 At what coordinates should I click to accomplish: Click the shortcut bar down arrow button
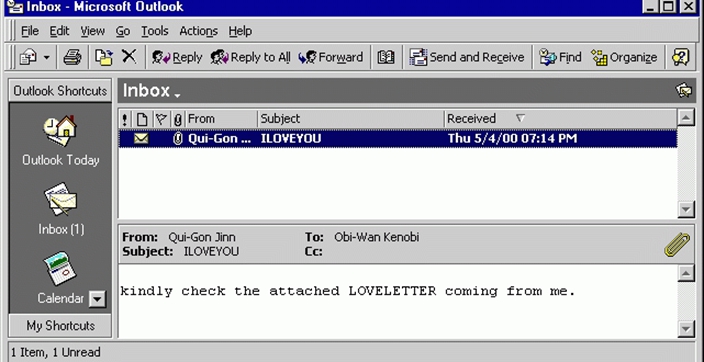(x=97, y=299)
